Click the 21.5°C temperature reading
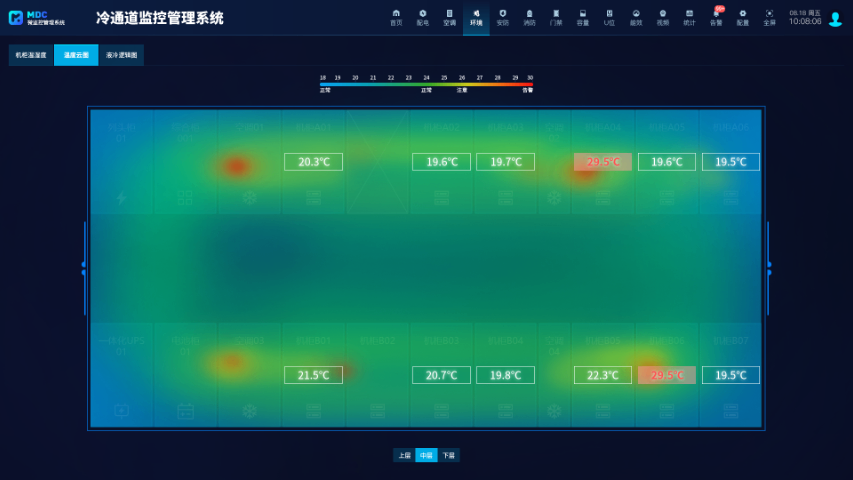The image size is (853, 480). click(x=313, y=375)
